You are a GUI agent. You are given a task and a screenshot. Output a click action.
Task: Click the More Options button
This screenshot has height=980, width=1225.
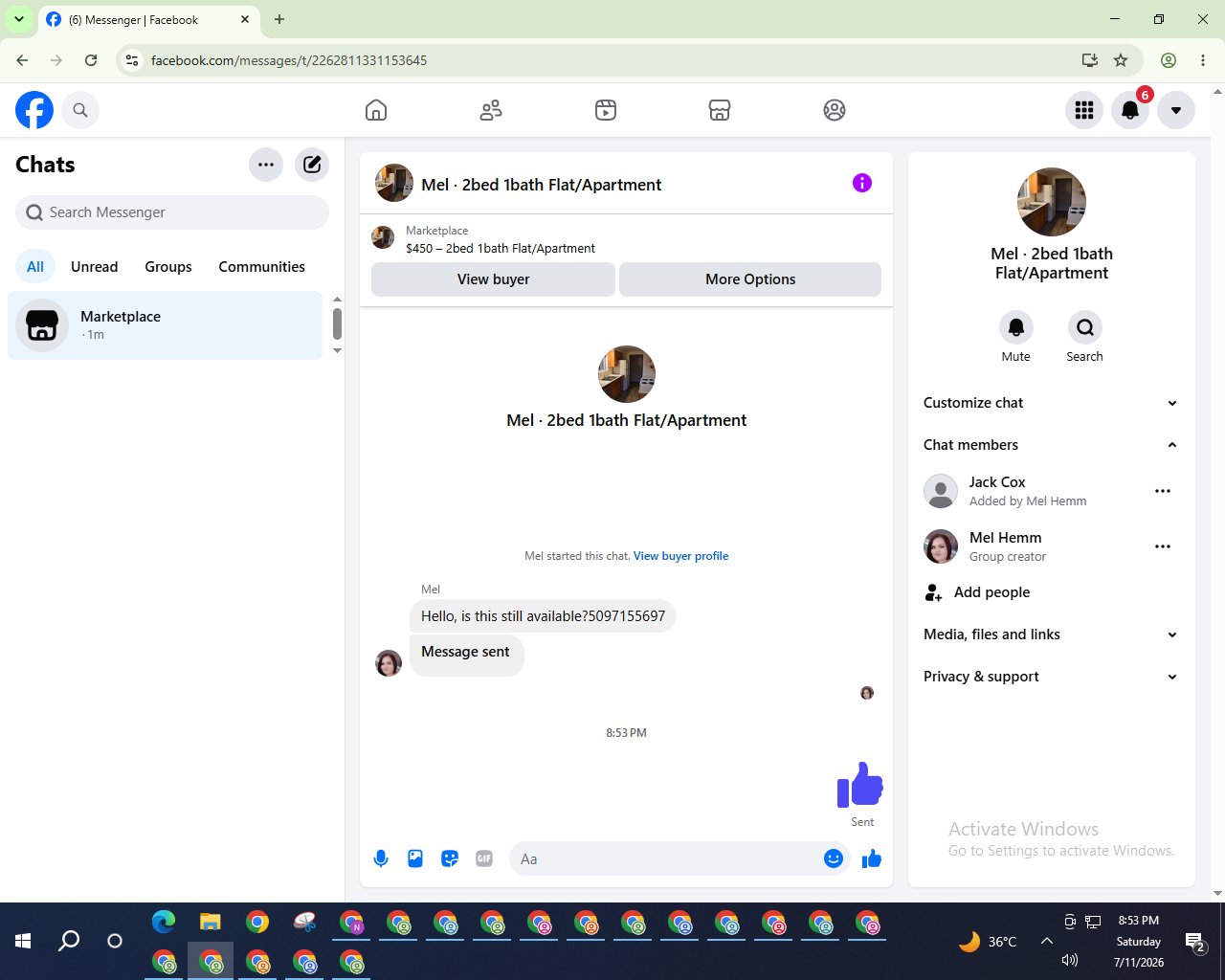(x=750, y=279)
